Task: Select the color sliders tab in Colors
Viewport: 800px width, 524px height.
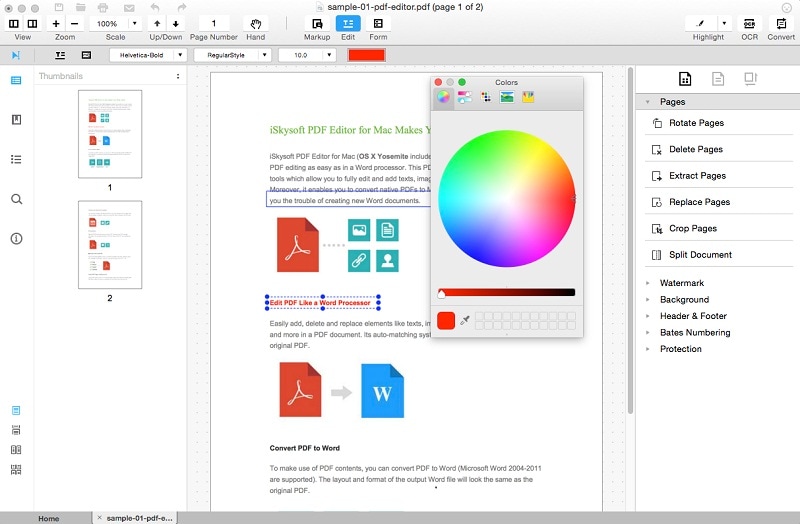Action: pos(465,97)
